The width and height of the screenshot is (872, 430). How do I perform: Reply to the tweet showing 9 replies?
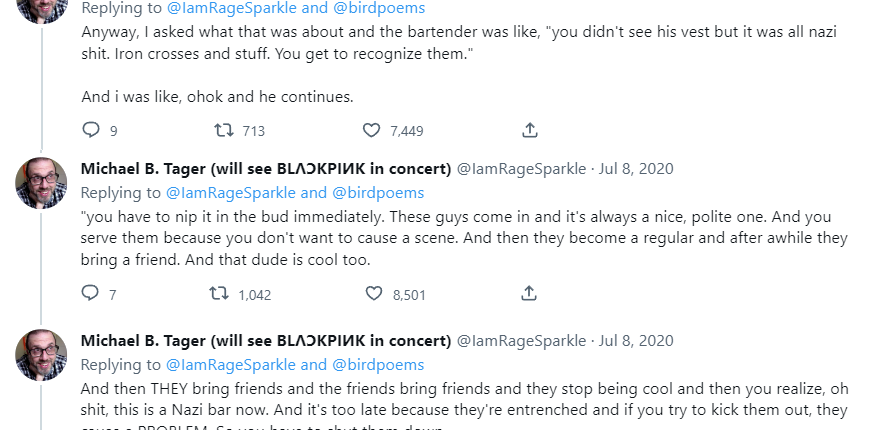(91, 130)
